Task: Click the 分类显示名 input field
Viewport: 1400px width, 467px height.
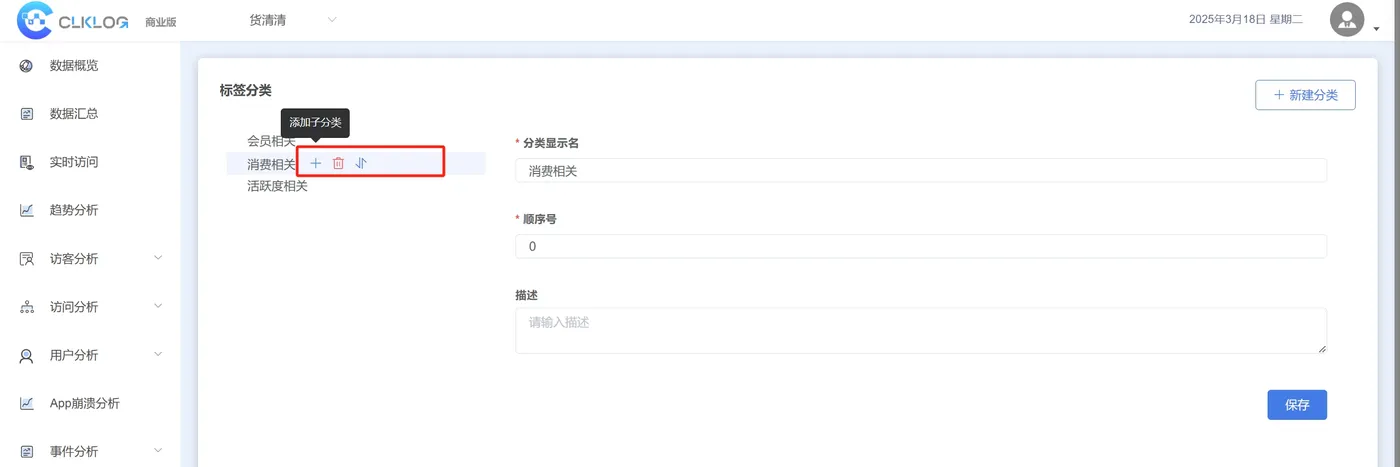Action: point(921,171)
